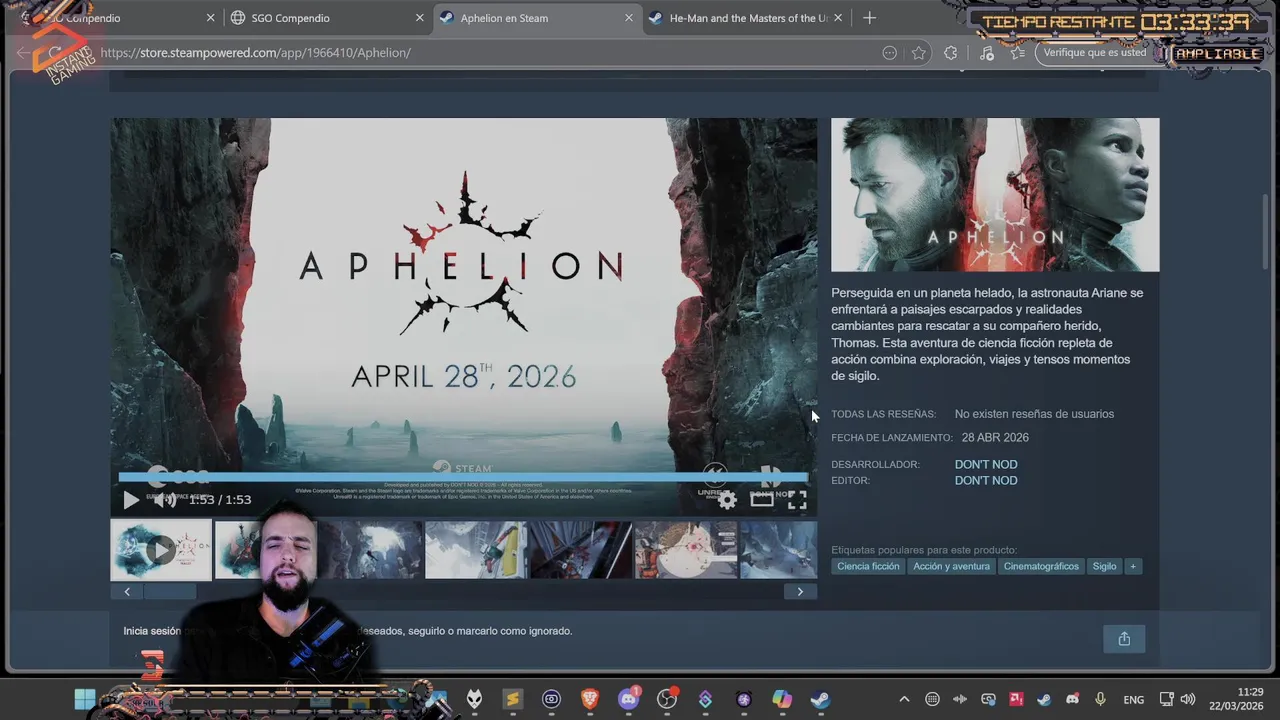The width and height of the screenshot is (1280, 720).
Task: Open the Acción y aventura tag
Action: (x=951, y=566)
